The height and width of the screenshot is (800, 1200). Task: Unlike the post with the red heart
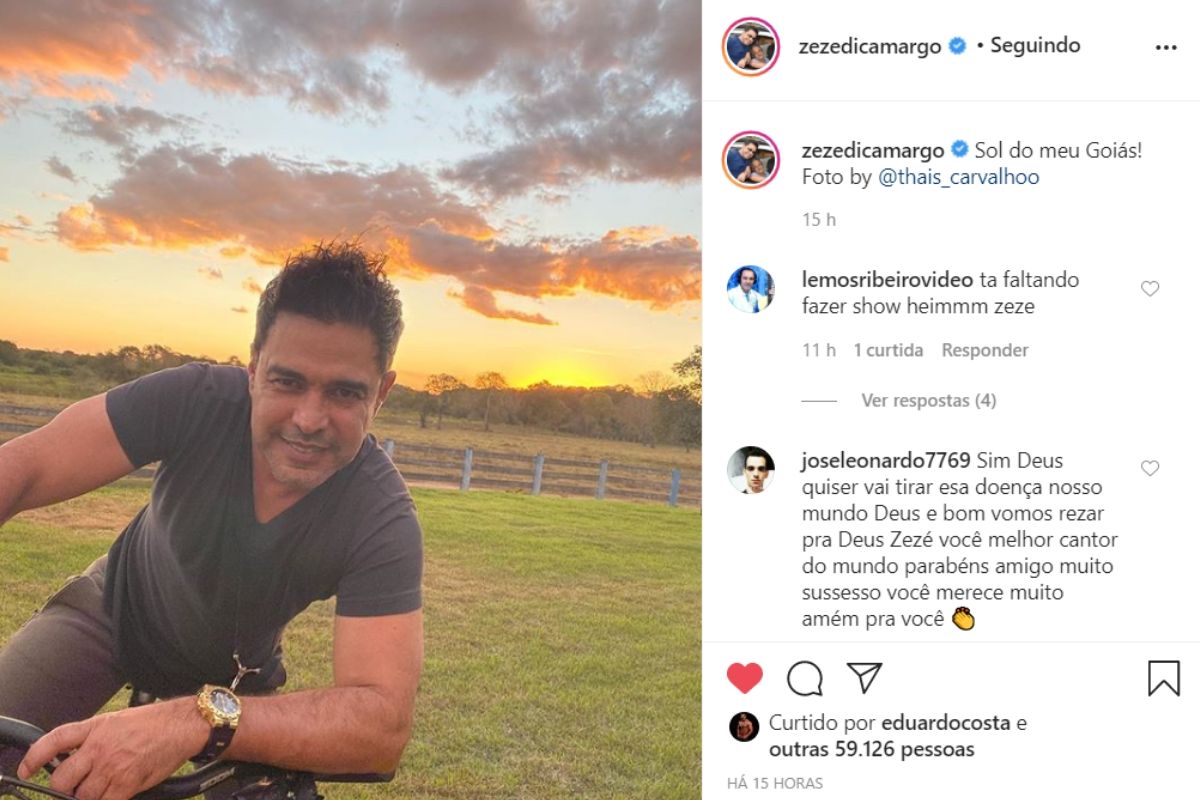tap(745, 678)
